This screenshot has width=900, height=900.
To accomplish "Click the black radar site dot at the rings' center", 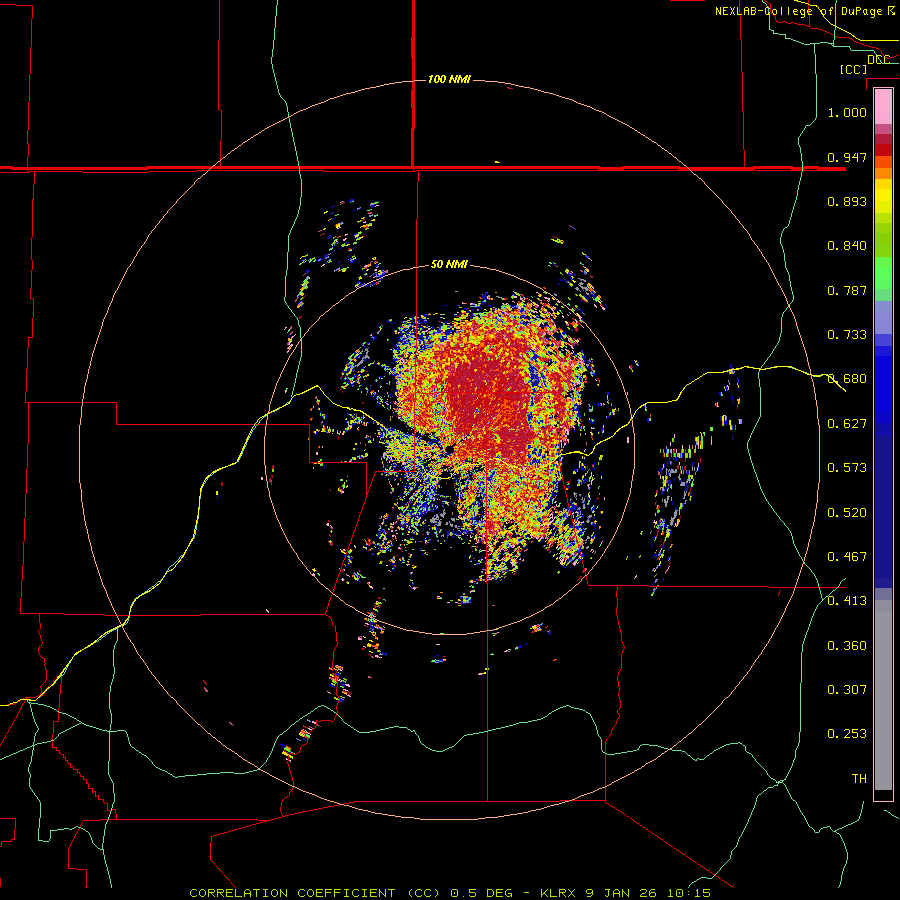I will 449,449.
